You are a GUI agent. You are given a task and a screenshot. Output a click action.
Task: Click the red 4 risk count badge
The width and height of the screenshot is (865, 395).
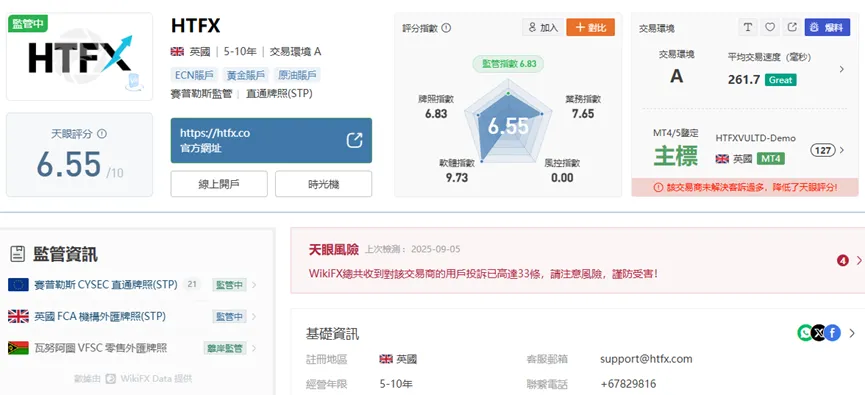[x=842, y=260]
